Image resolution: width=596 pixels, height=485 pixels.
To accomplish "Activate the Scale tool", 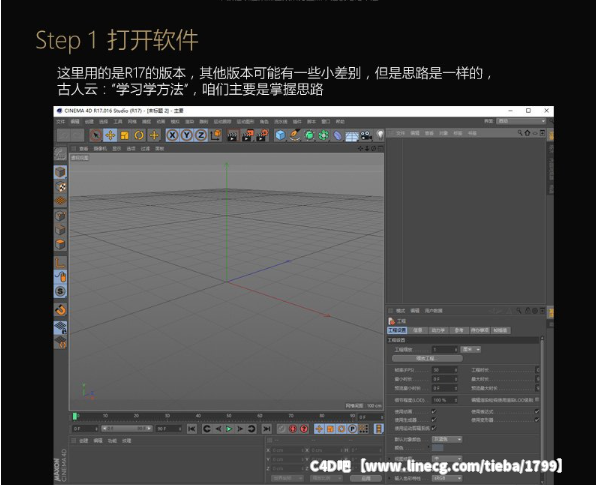I will 124,135.
